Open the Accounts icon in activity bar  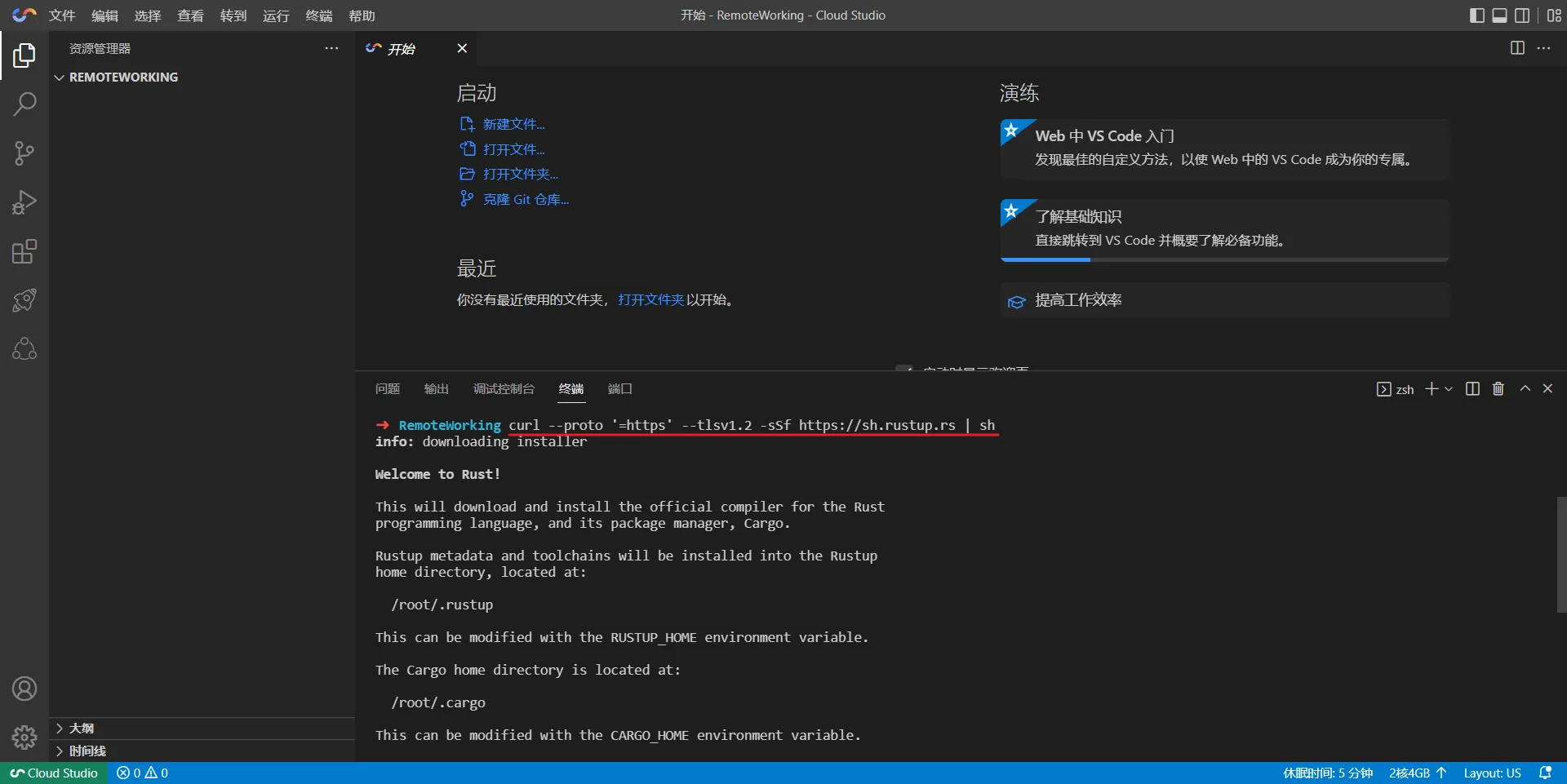pos(24,689)
